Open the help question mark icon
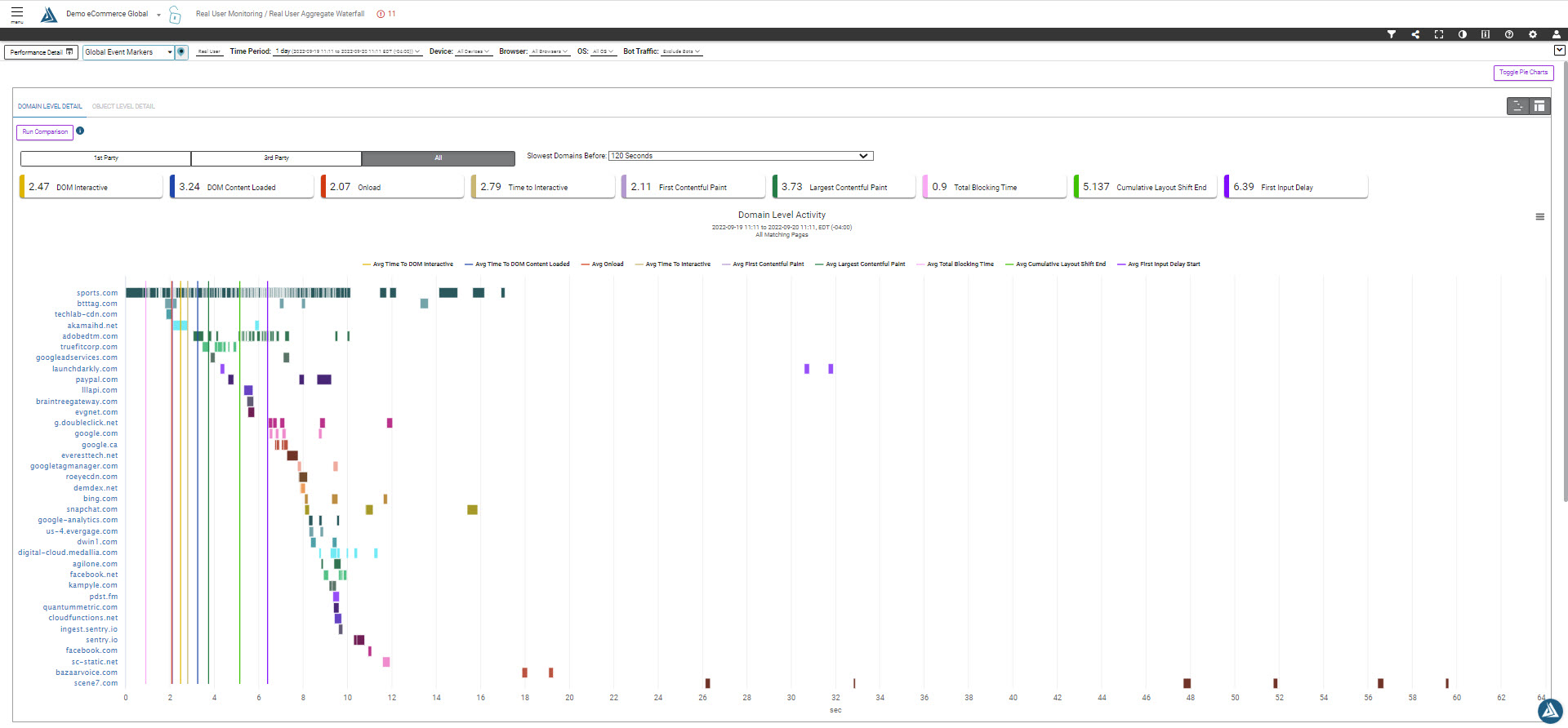This screenshot has width=1568, height=728. click(x=1509, y=34)
